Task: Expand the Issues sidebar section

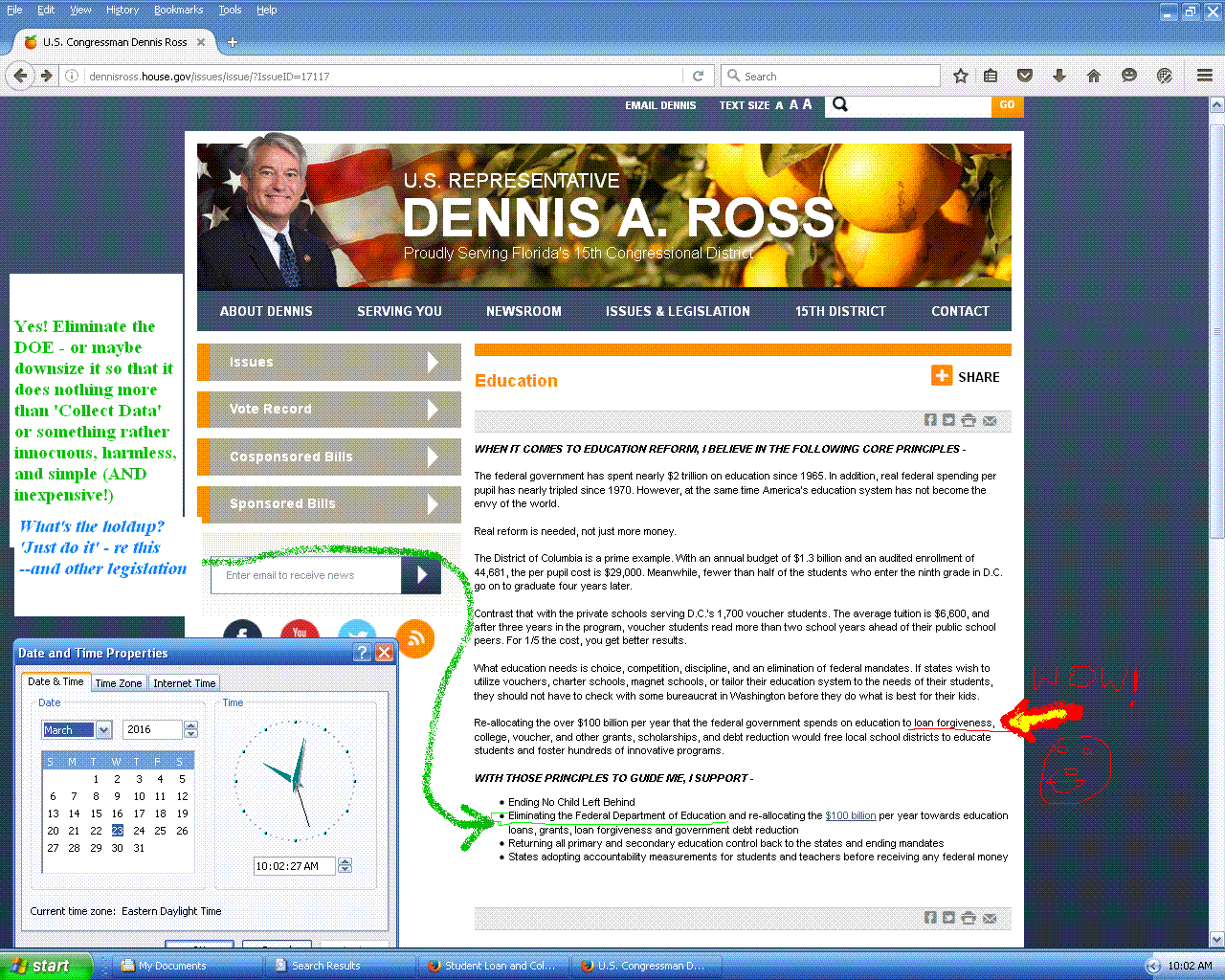Action: (329, 362)
